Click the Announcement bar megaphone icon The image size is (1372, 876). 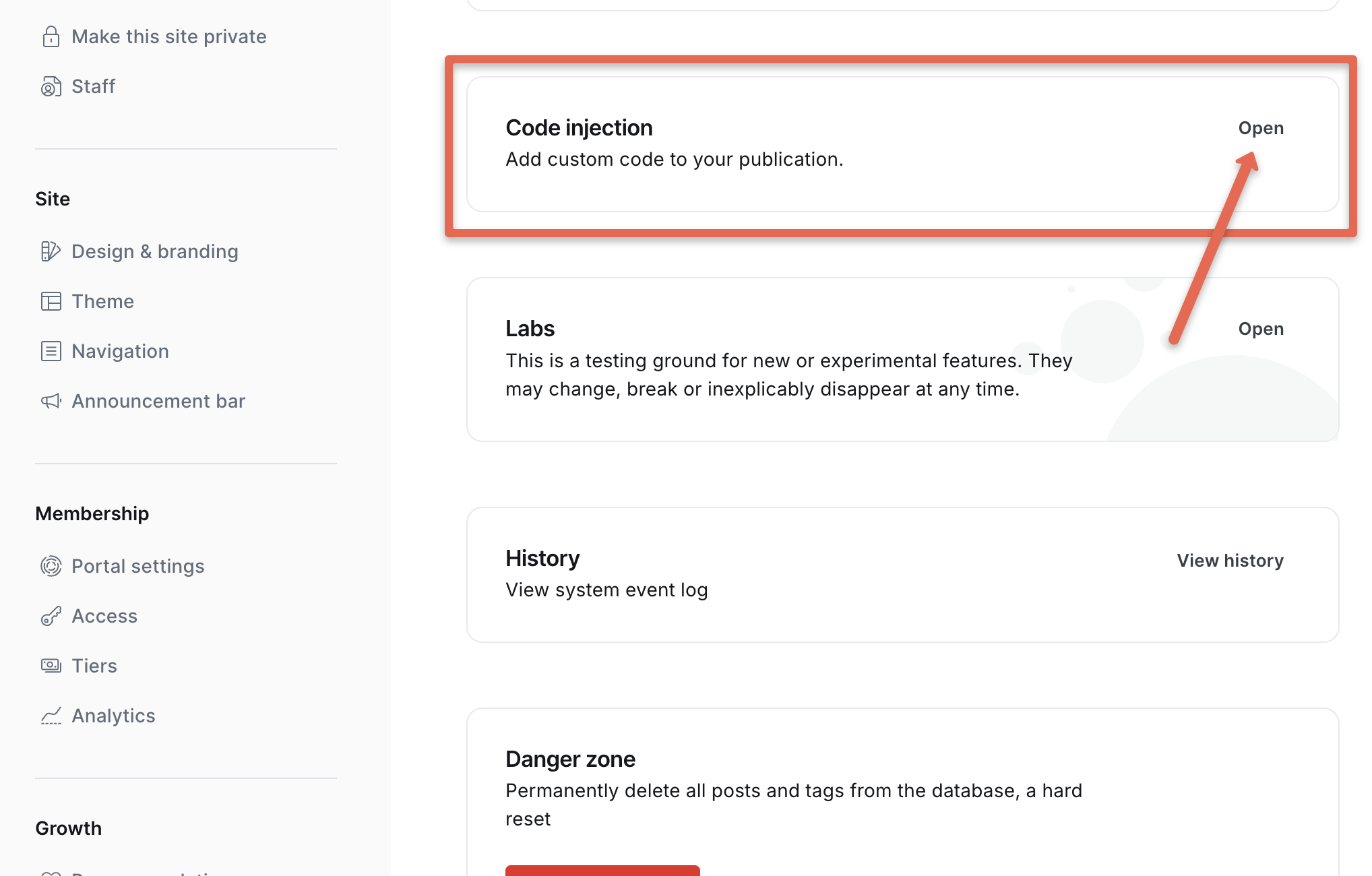pos(51,401)
